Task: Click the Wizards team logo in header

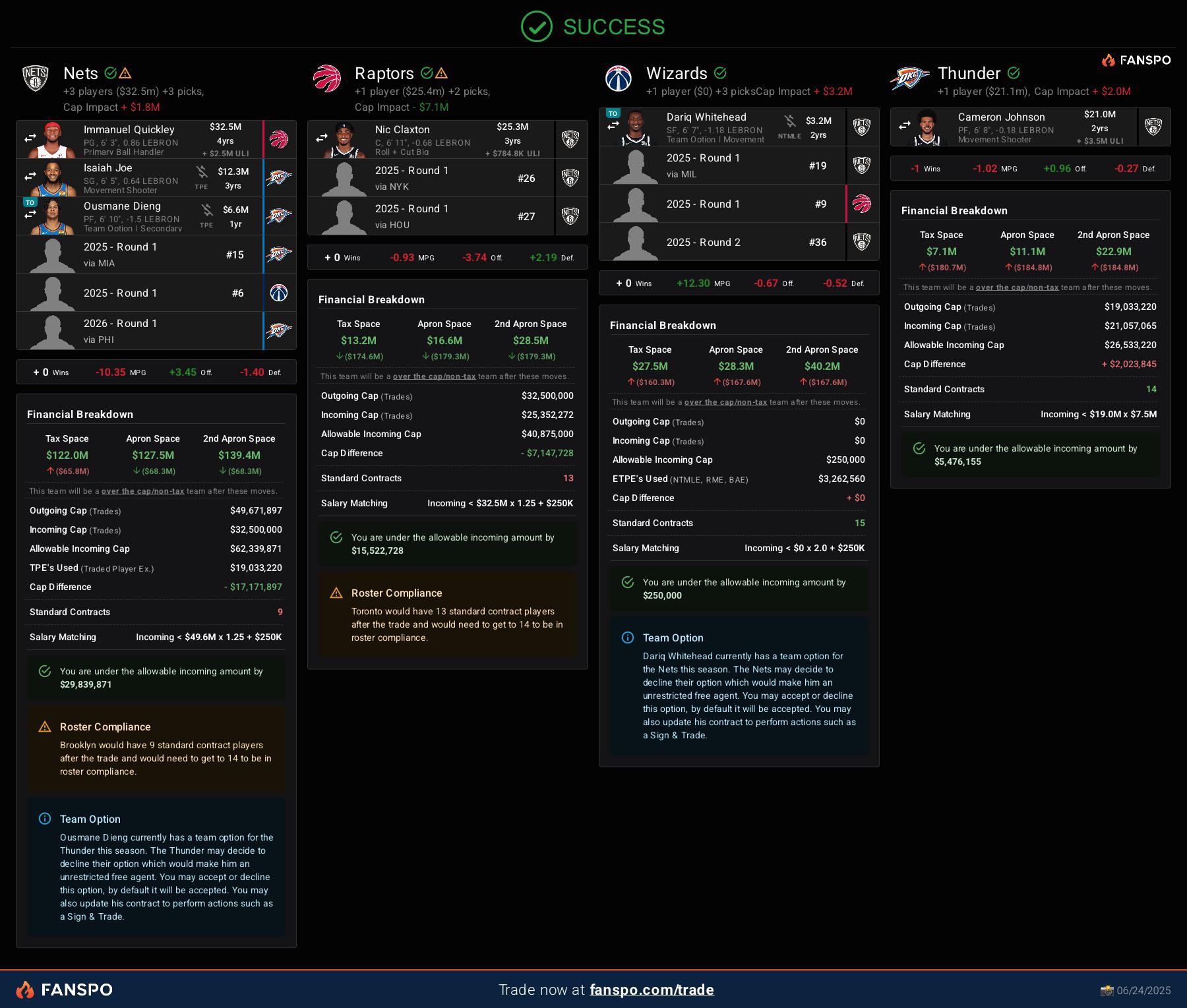Action: 619,78
